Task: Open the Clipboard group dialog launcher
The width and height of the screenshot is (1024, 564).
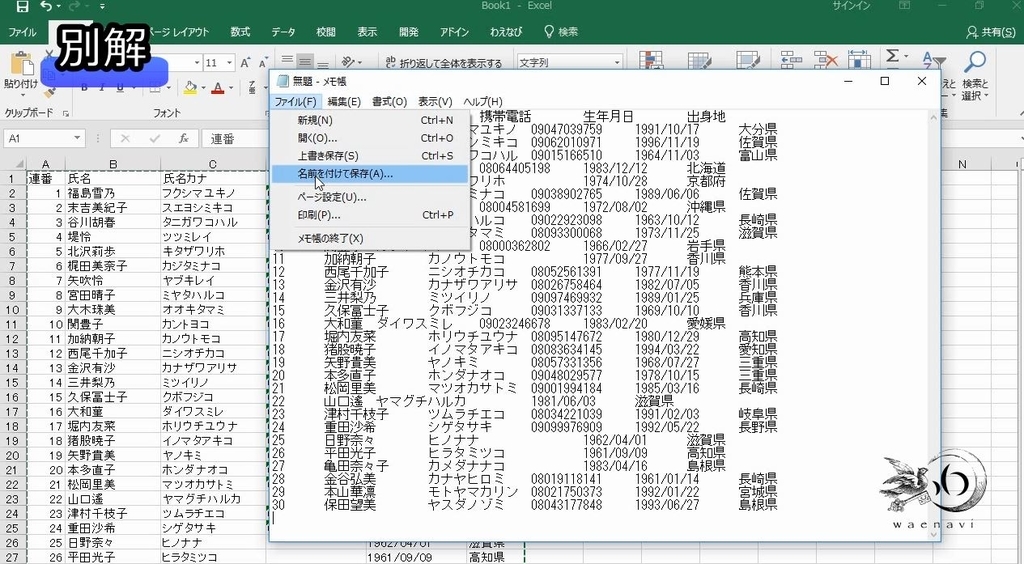Action: [x=65, y=114]
